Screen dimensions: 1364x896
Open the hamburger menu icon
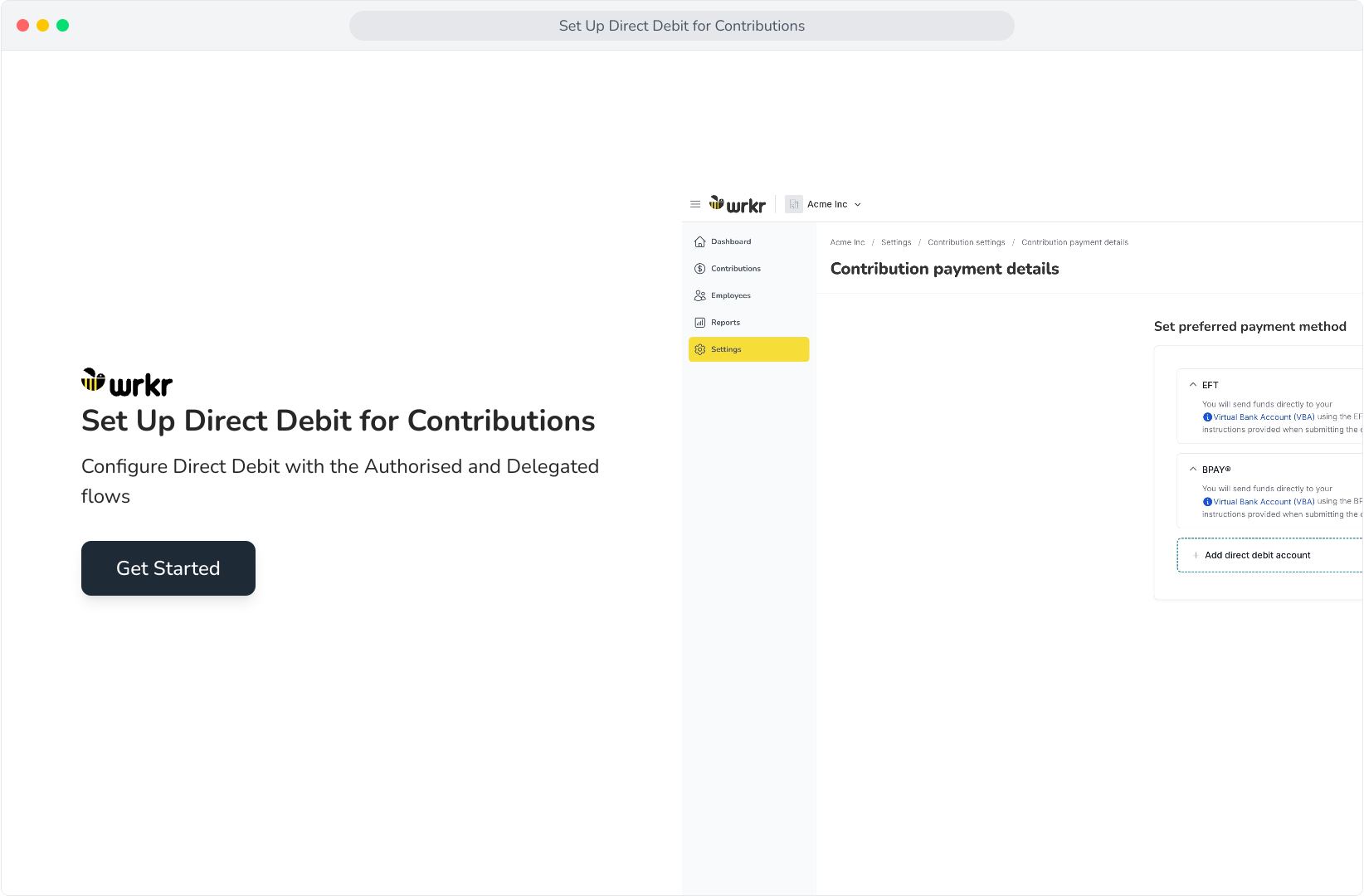coord(695,204)
